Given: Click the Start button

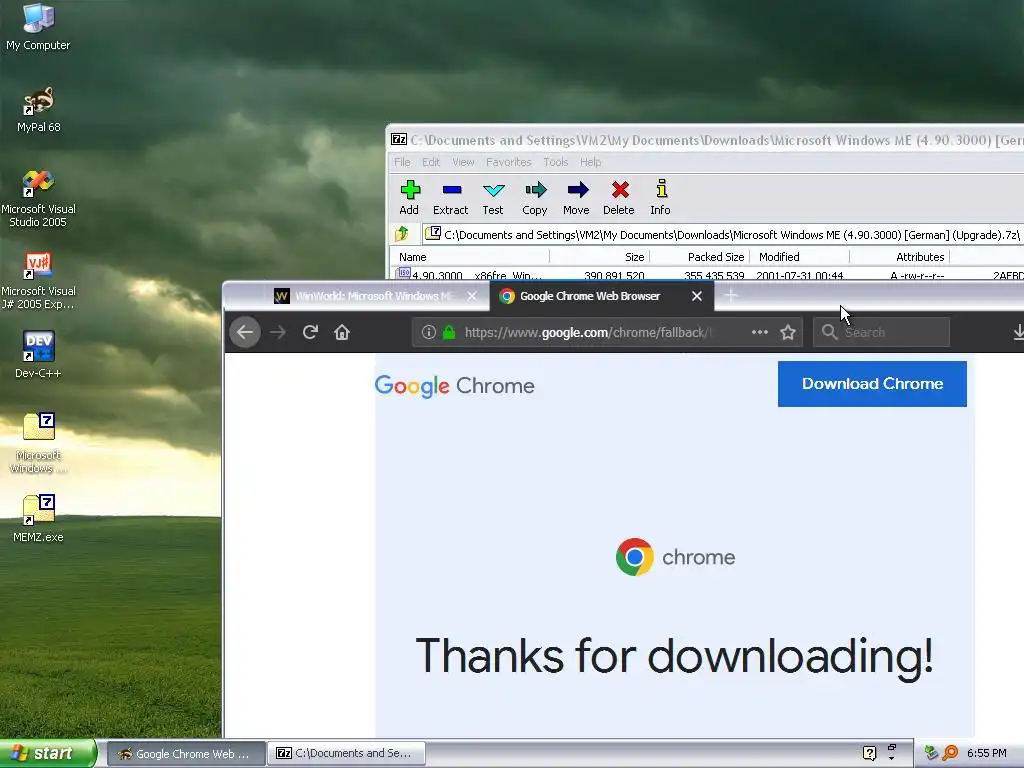Looking at the screenshot, I should [x=48, y=754].
